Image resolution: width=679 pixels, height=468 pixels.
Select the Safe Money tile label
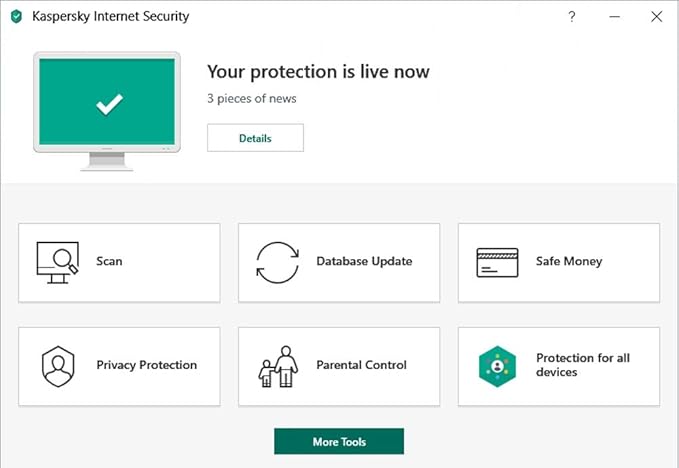click(x=569, y=261)
